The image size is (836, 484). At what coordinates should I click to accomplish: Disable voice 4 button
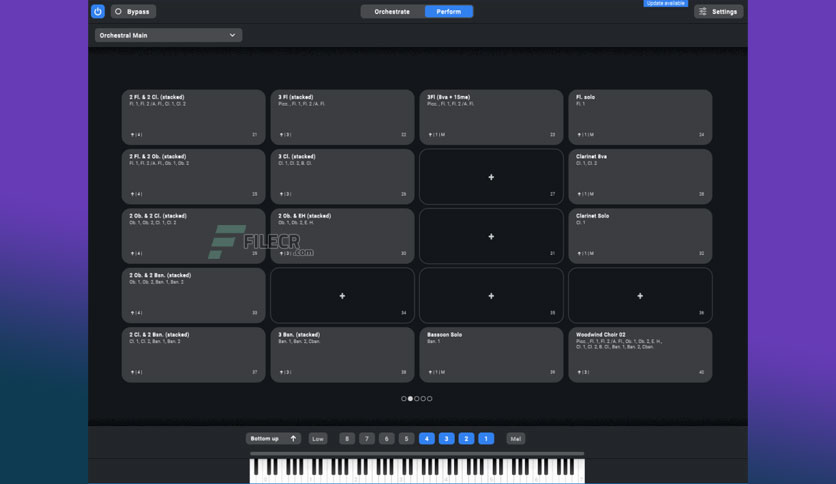tap(427, 439)
